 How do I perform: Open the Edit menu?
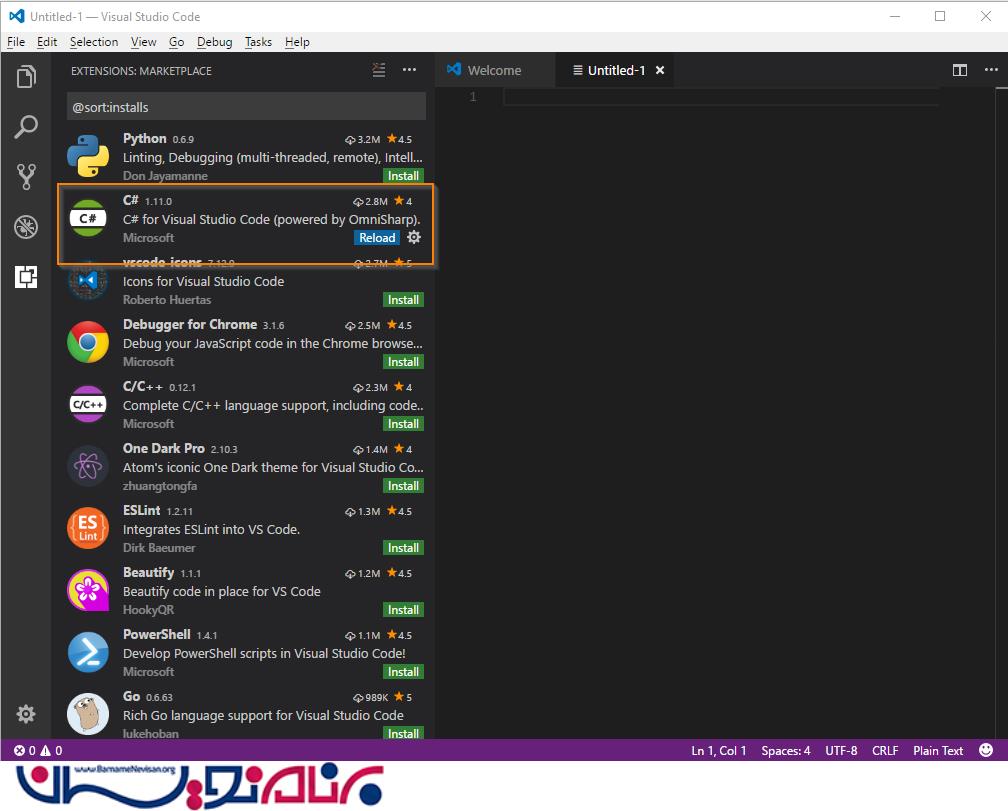[x=47, y=42]
